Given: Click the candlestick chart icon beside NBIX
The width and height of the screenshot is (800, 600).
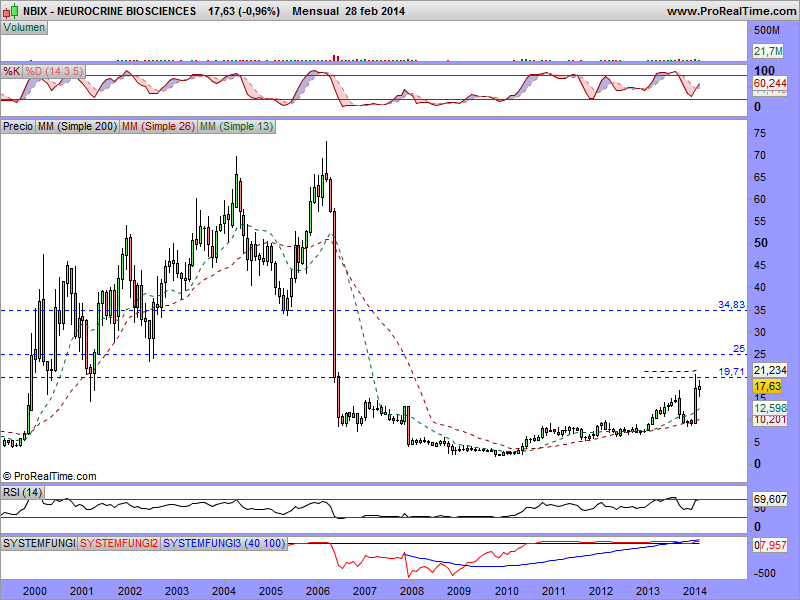Looking at the screenshot, I should [x=11, y=11].
